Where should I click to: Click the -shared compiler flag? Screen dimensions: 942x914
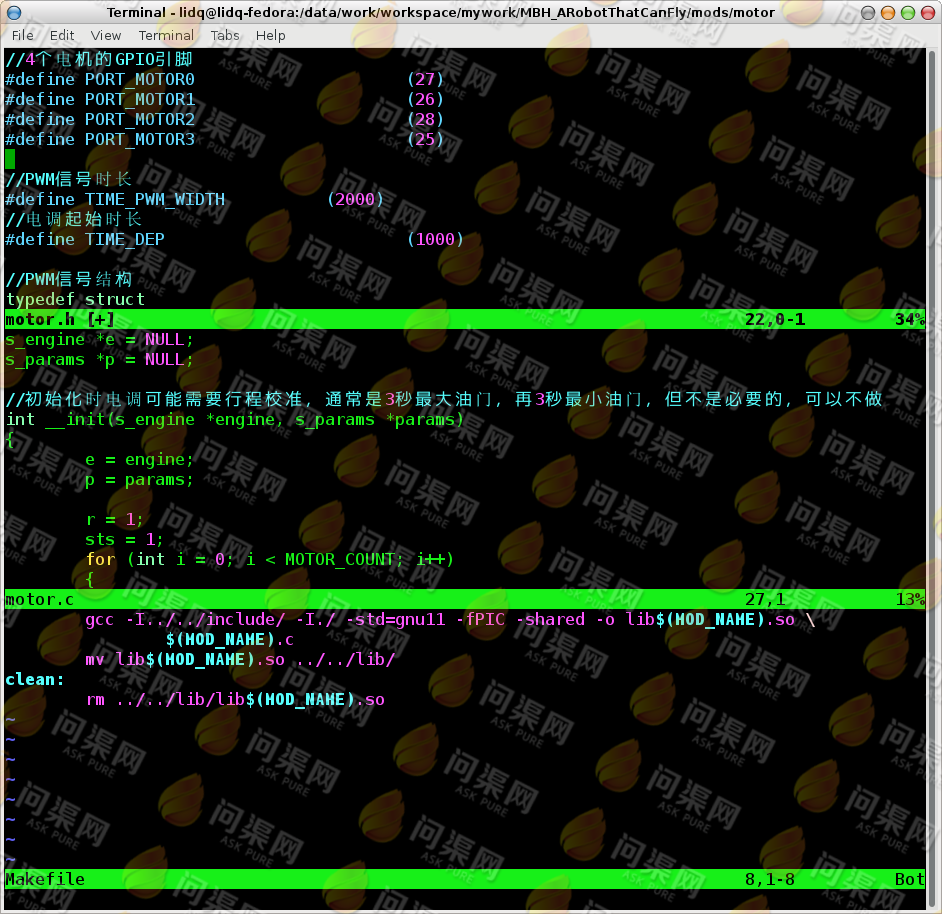(550, 620)
